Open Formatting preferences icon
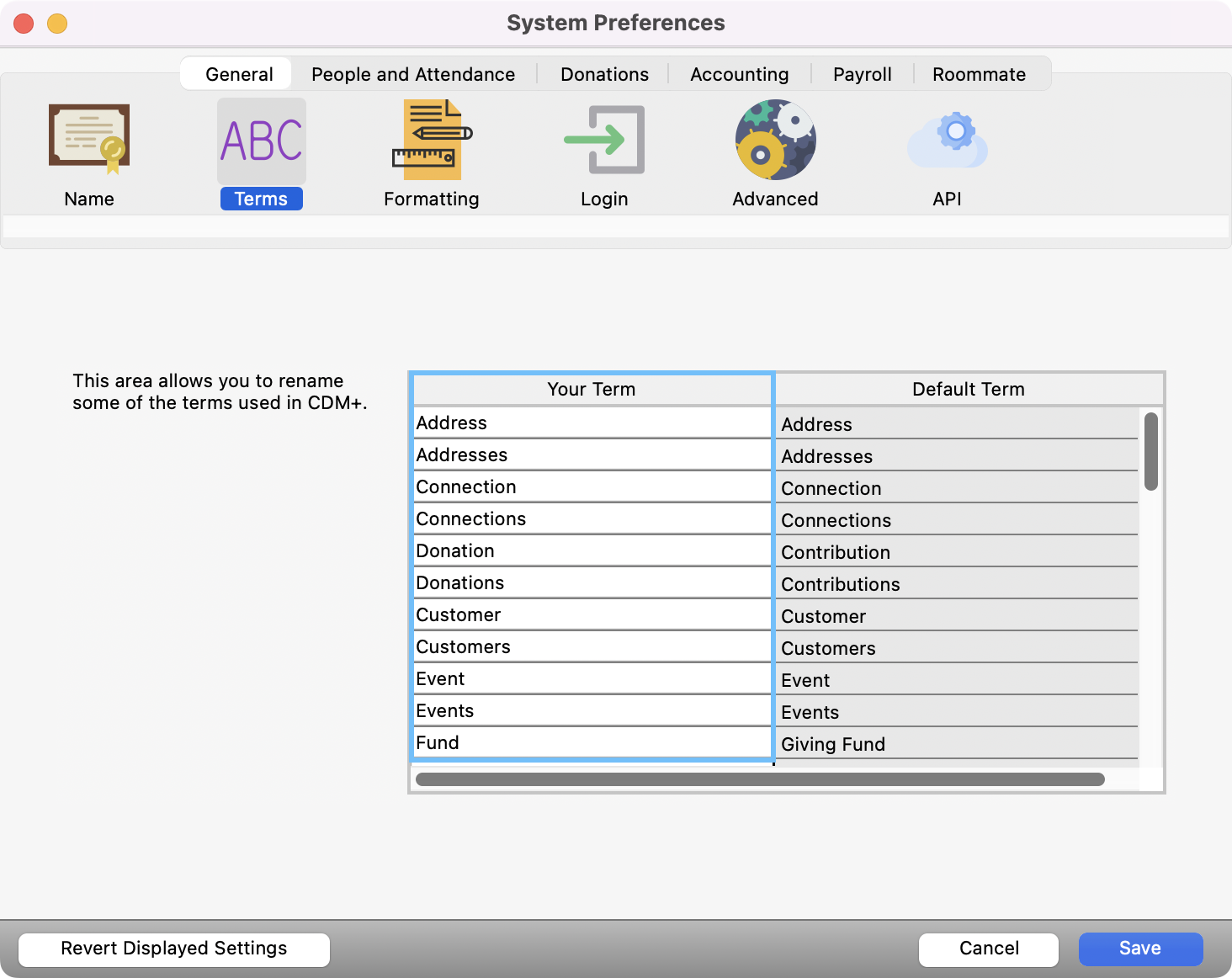Viewport: 1232px width, 978px height. [432, 140]
